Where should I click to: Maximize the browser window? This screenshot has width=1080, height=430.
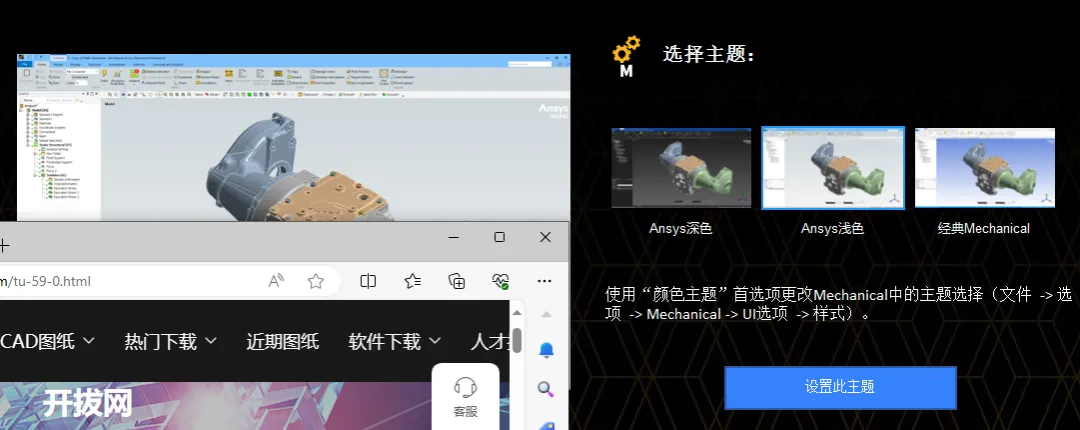499,237
